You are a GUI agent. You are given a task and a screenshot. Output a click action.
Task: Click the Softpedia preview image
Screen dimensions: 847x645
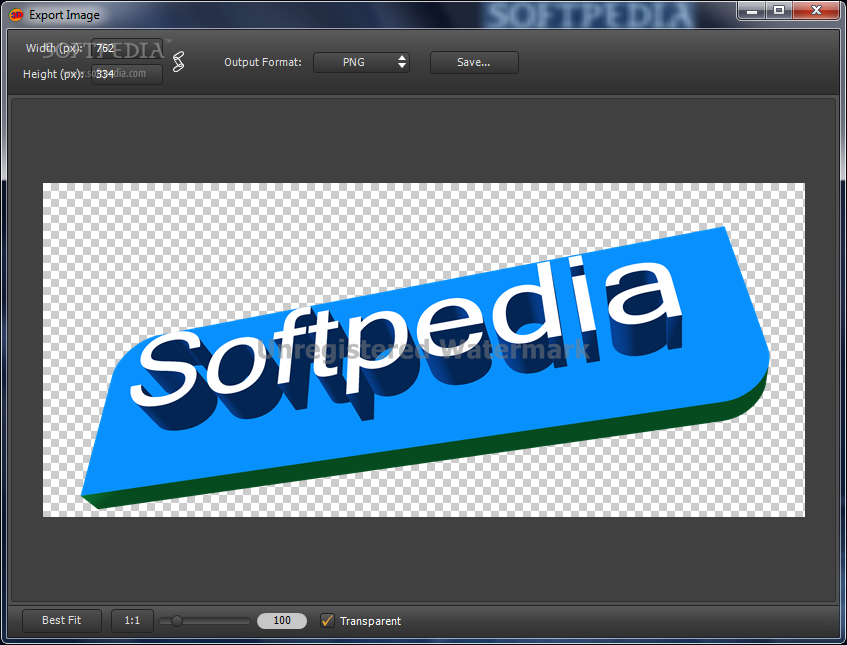coord(424,350)
